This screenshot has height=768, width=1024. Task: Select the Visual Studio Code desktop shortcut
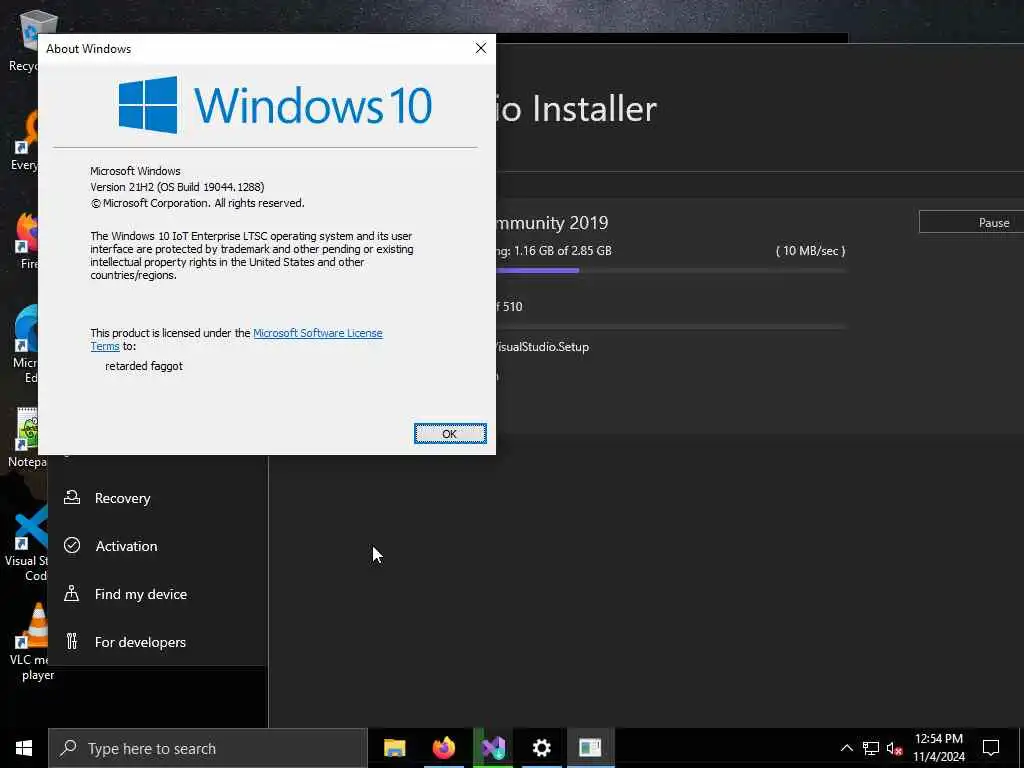click(x=27, y=542)
